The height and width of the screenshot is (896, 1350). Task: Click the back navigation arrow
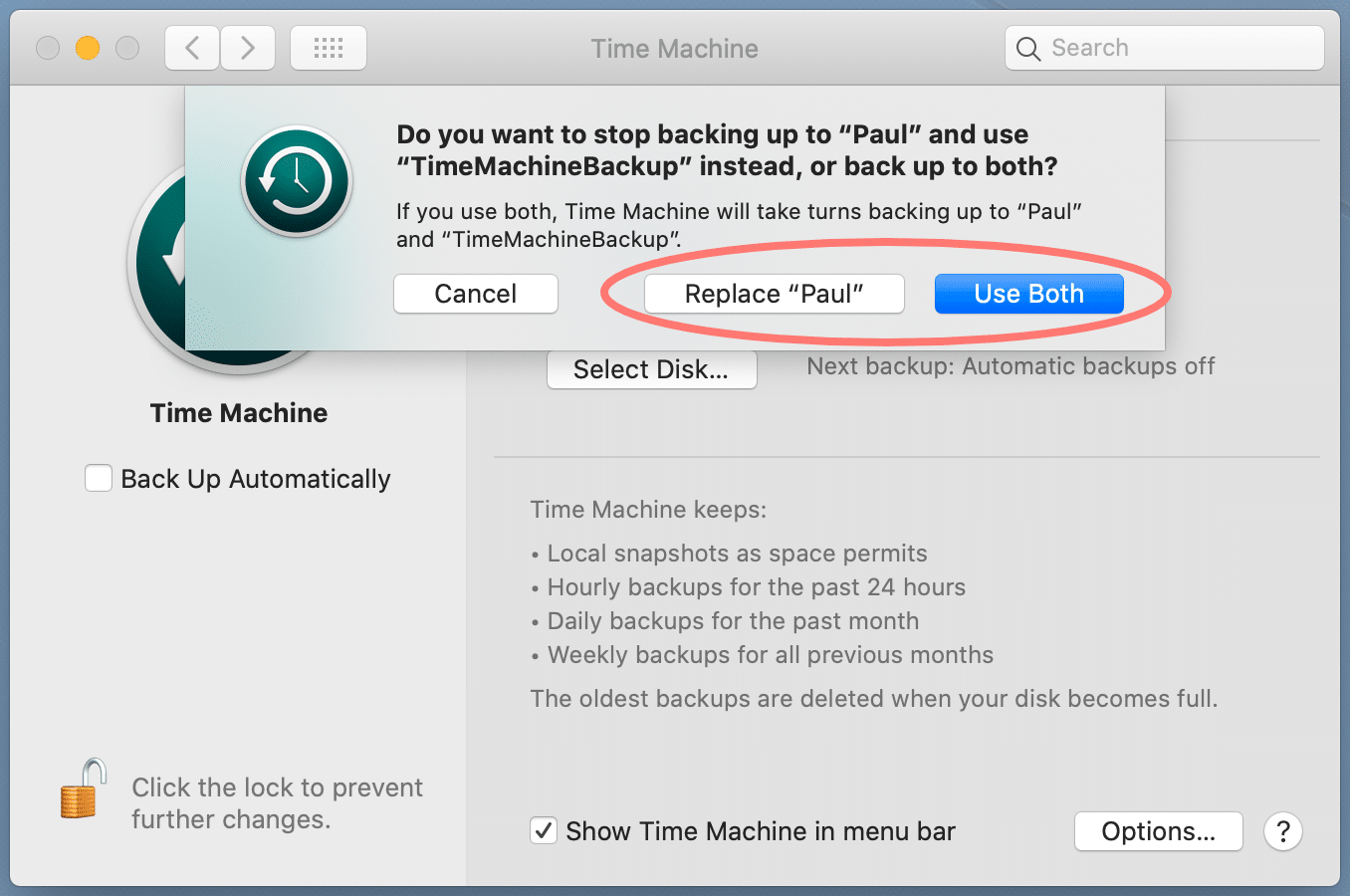(x=191, y=47)
